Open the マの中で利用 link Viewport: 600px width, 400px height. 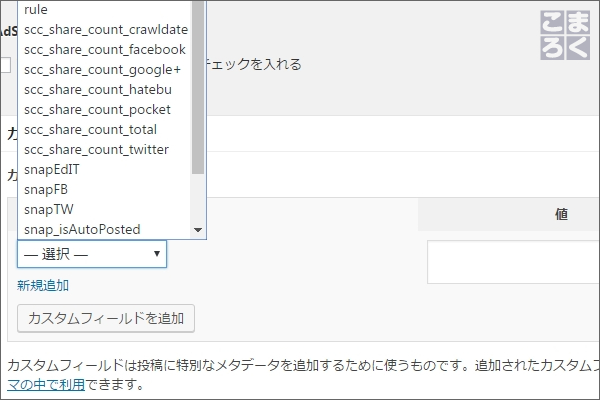[46, 384]
